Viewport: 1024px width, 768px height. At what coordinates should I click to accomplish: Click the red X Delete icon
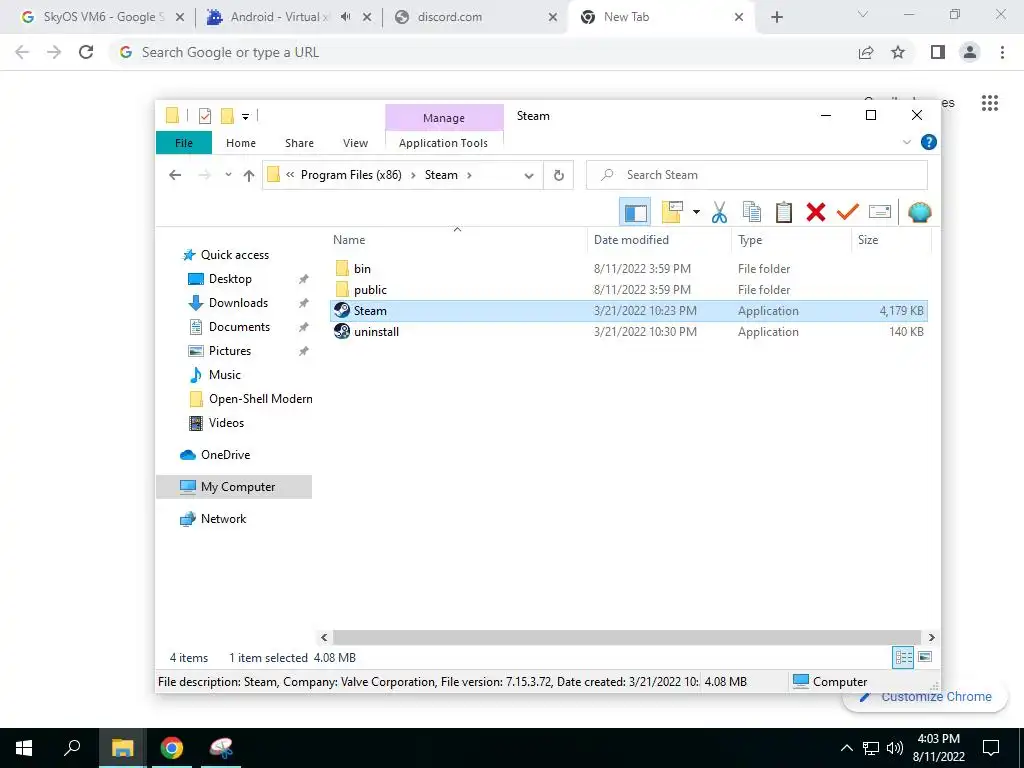click(816, 212)
